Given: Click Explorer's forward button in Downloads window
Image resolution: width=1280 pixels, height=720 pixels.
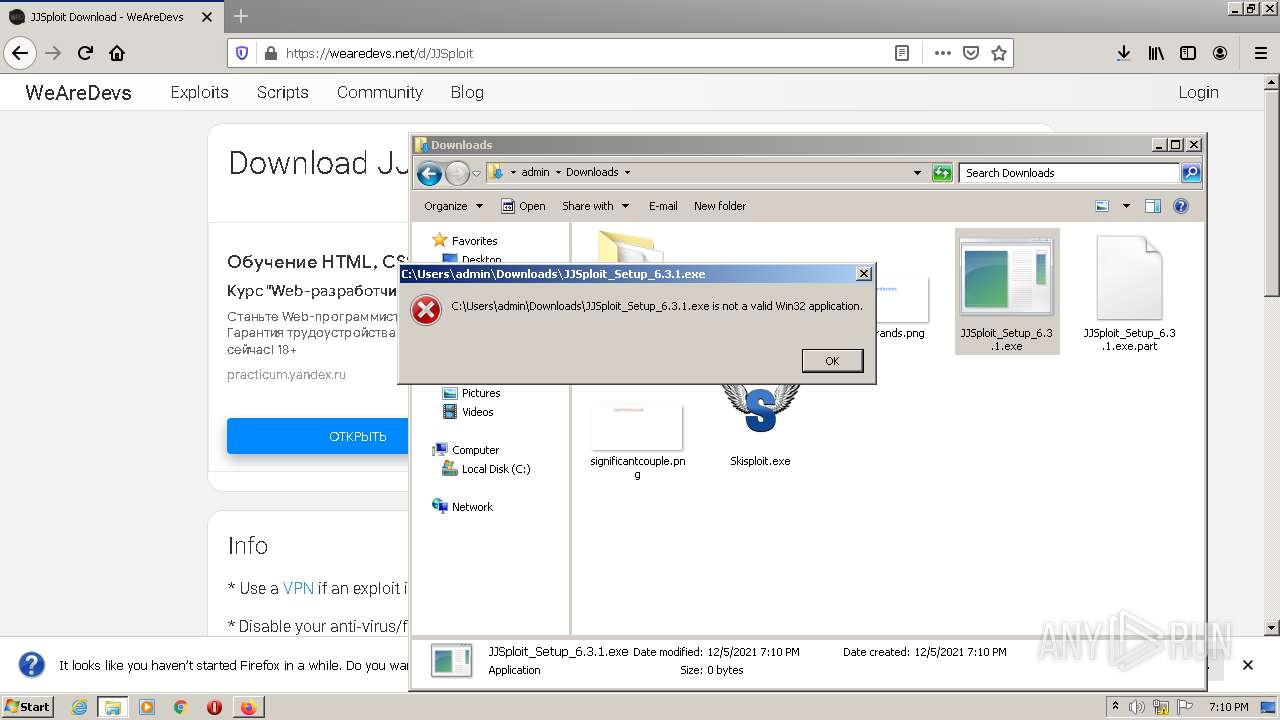Looking at the screenshot, I should pyautogui.click(x=457, y=173).
